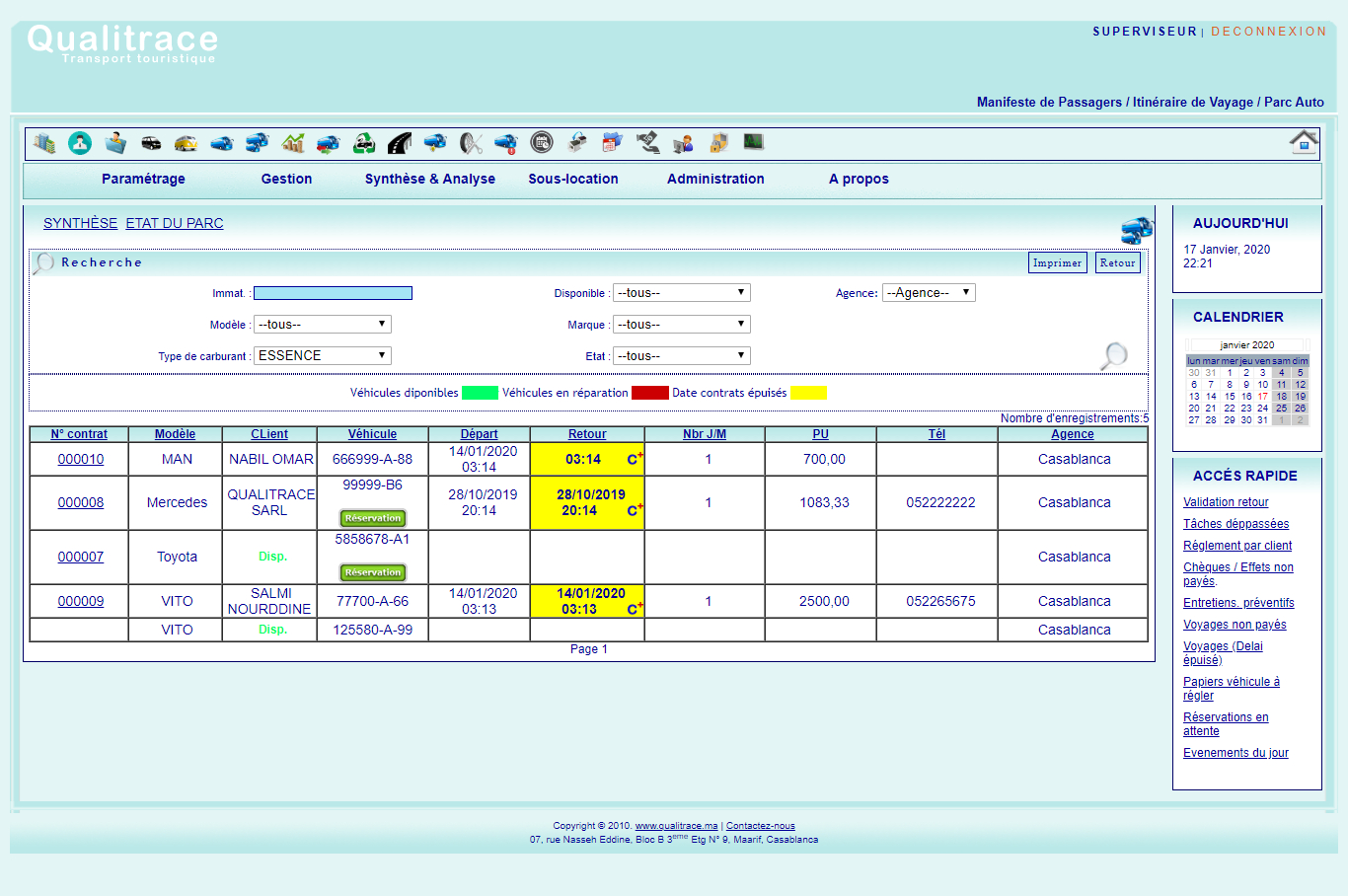Open the Synthèse & Analyse menu
1348x896 pixels.
(429, 179)
